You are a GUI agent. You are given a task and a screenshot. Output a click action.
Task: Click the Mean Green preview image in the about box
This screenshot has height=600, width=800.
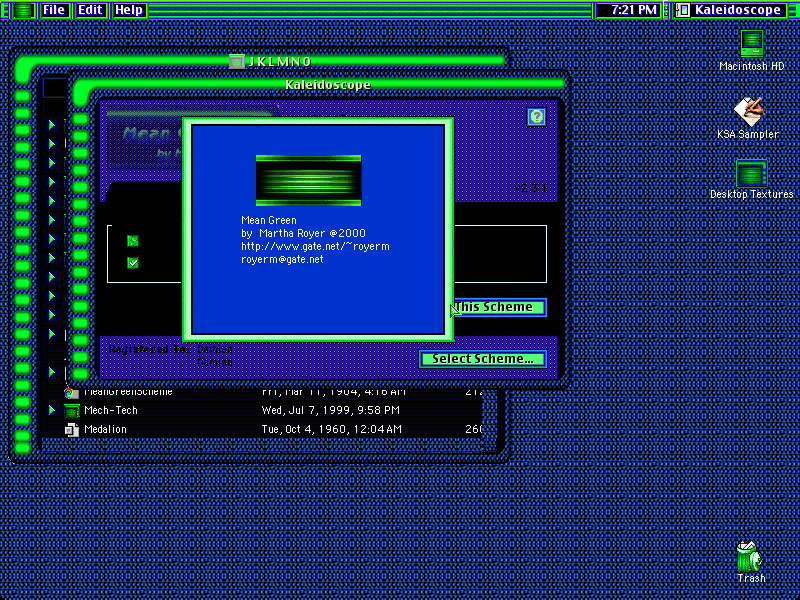[x=309, y=181]
